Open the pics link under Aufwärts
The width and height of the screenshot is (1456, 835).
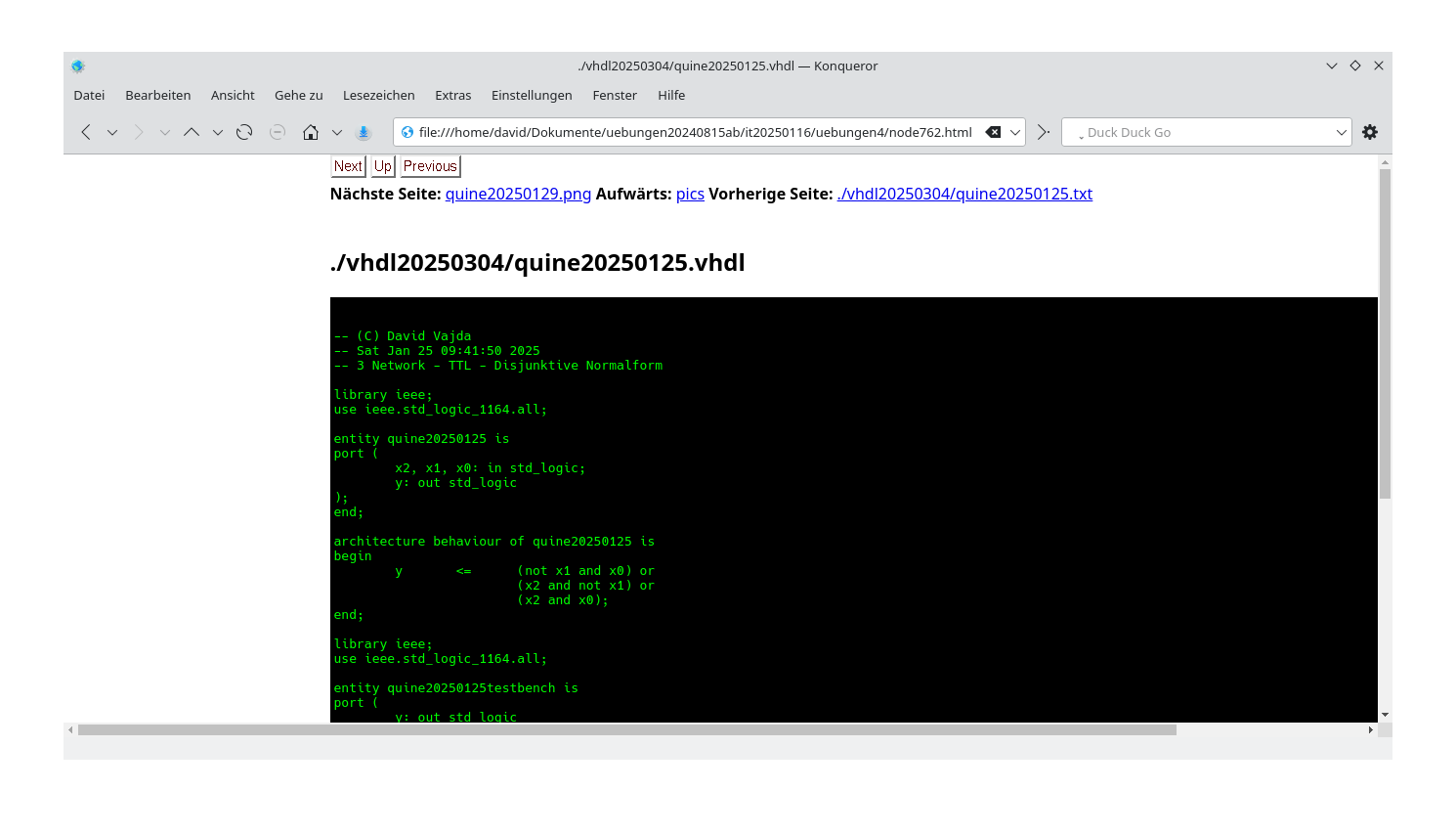(x=690, y=194)
